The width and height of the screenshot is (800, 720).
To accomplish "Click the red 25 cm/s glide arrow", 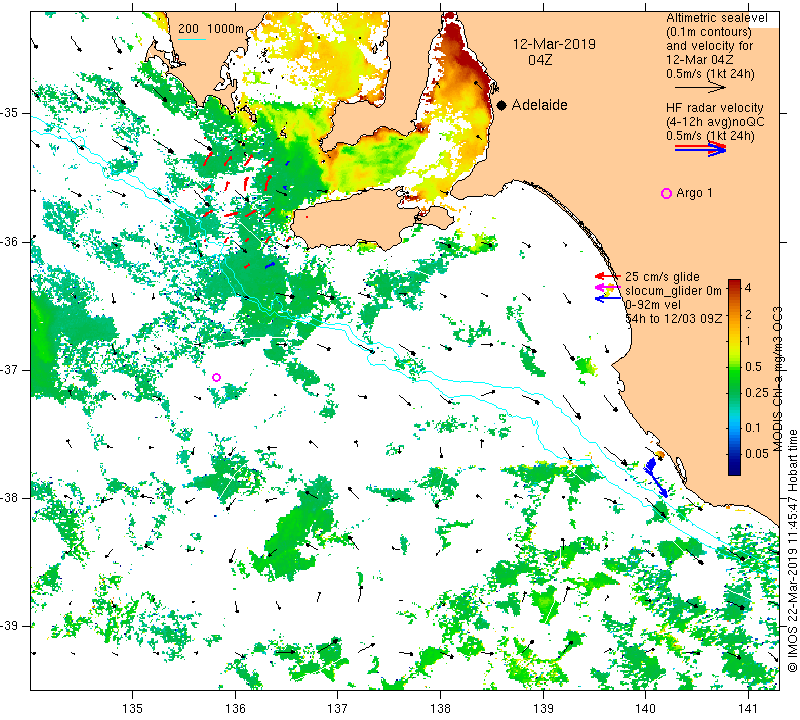I will click(x=608, y=276).
